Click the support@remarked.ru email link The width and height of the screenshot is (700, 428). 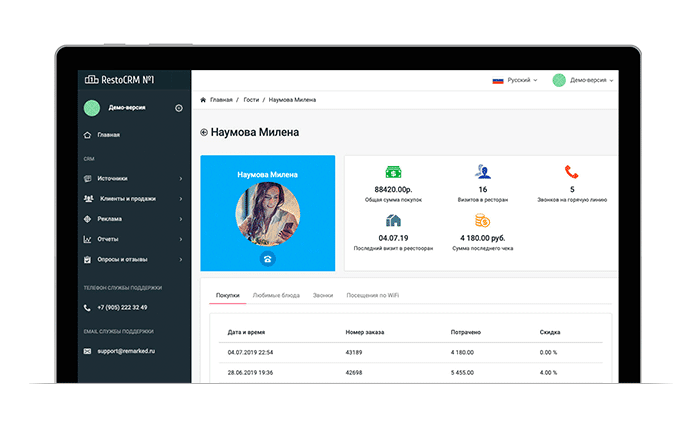128,351
